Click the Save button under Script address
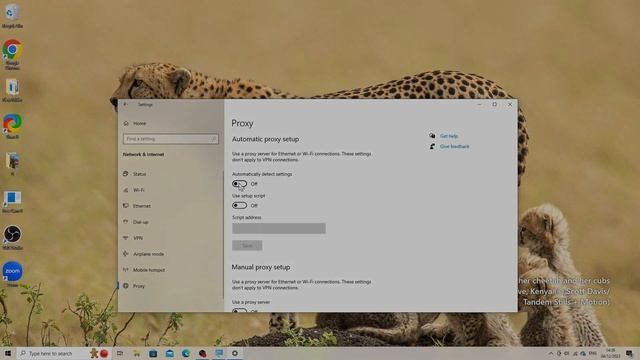Viewport: 640px width, 360px height. 247,245
